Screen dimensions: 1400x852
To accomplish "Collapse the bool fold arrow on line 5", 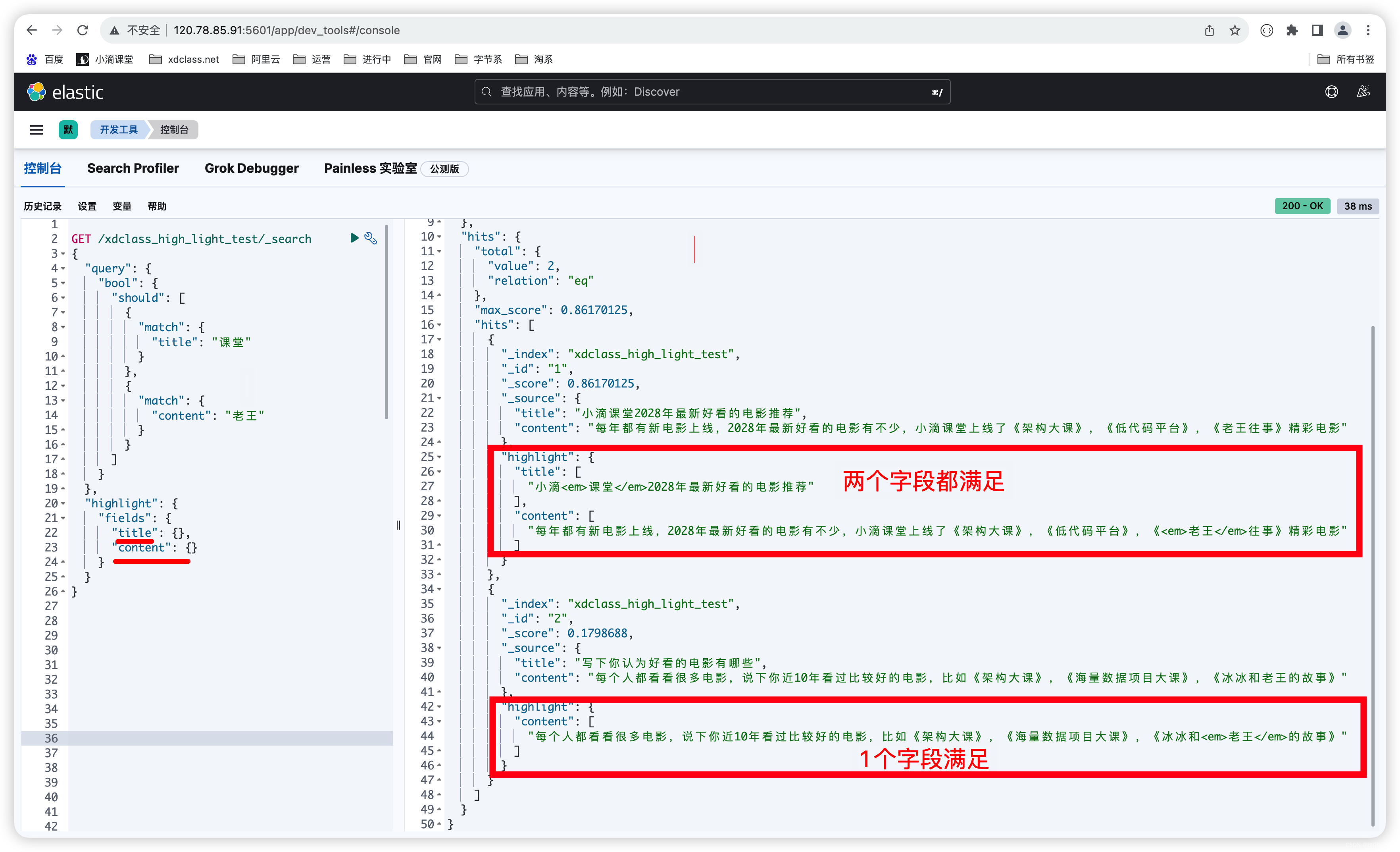I will click(63, 283).
